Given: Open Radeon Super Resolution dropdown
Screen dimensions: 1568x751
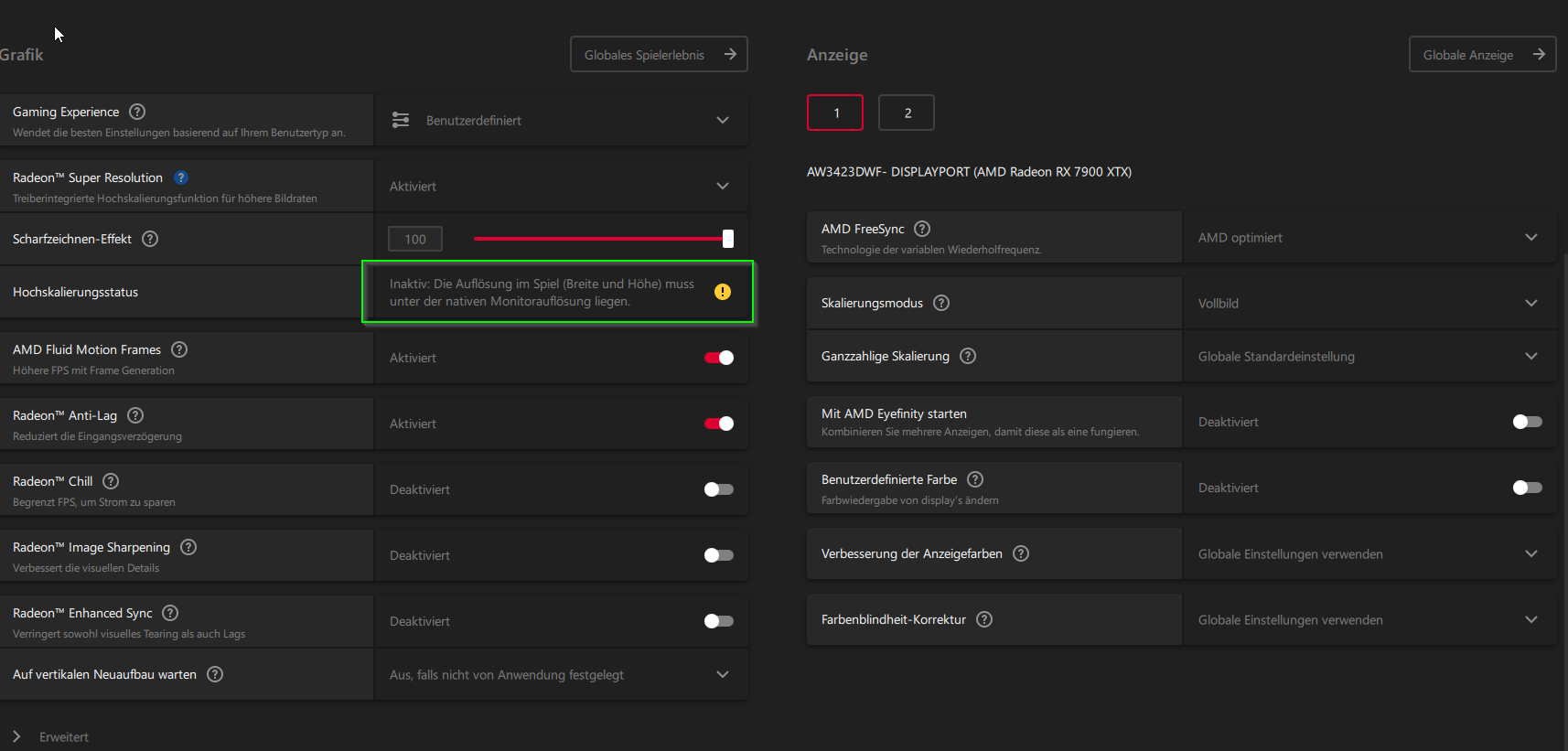Looking at the screenshot, I should (x=561, y=186).
